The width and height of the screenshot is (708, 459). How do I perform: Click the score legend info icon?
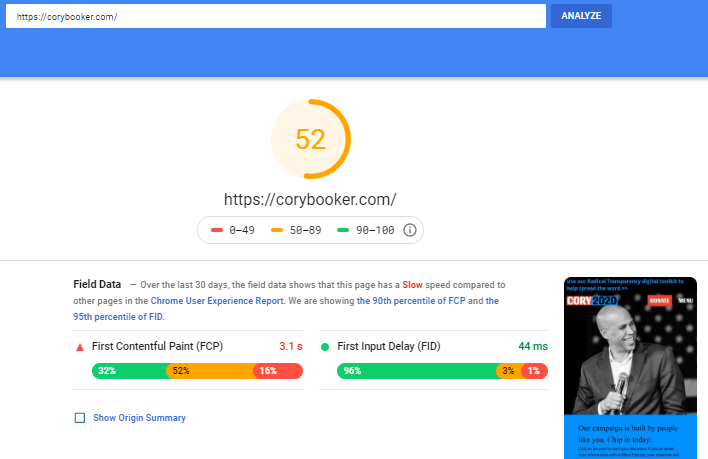point(410,230)
